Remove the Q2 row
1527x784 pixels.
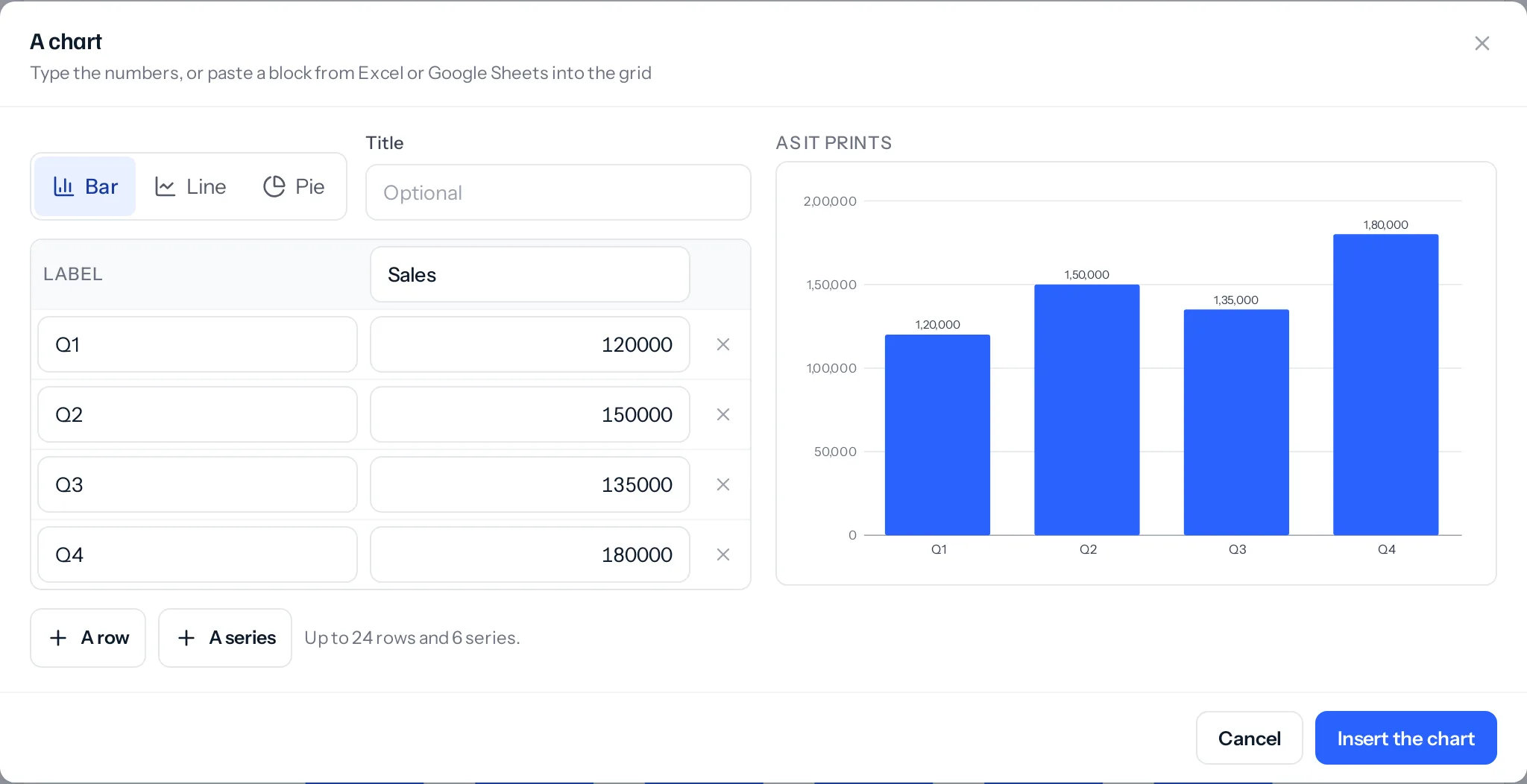pos(722,414)
